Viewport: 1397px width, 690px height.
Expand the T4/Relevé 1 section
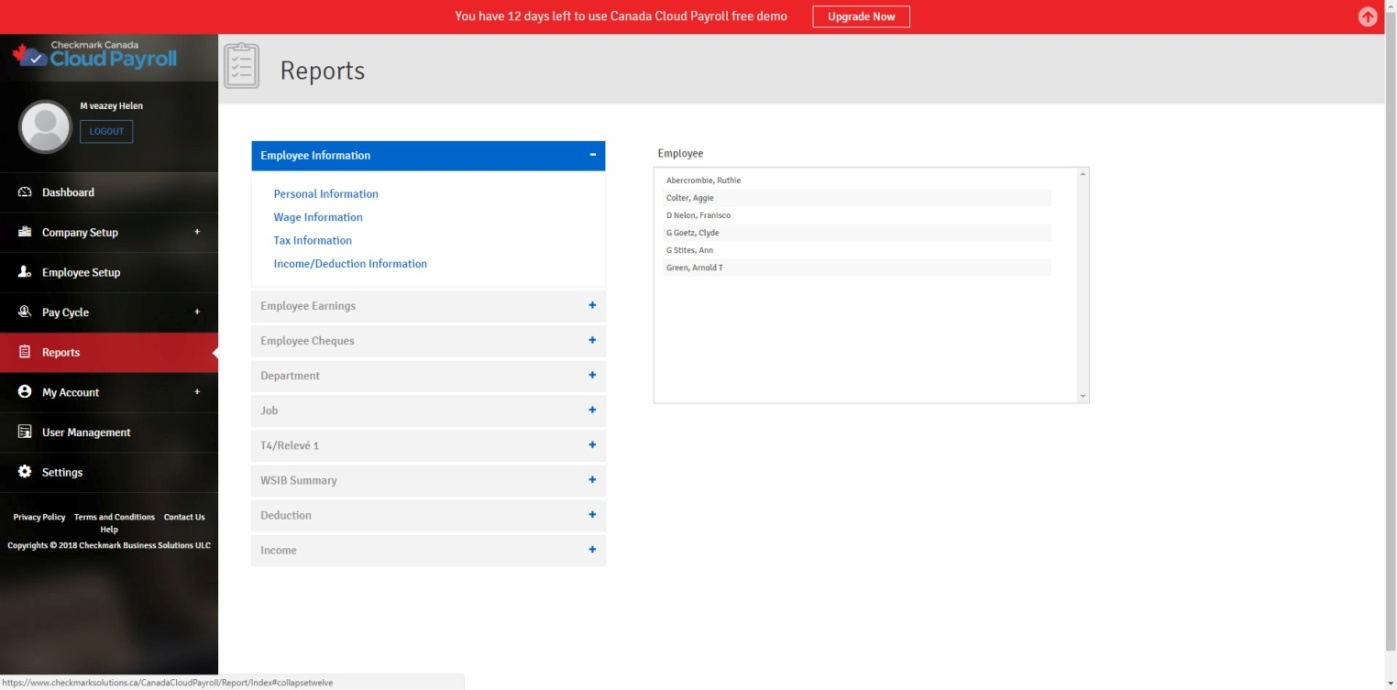592,445
